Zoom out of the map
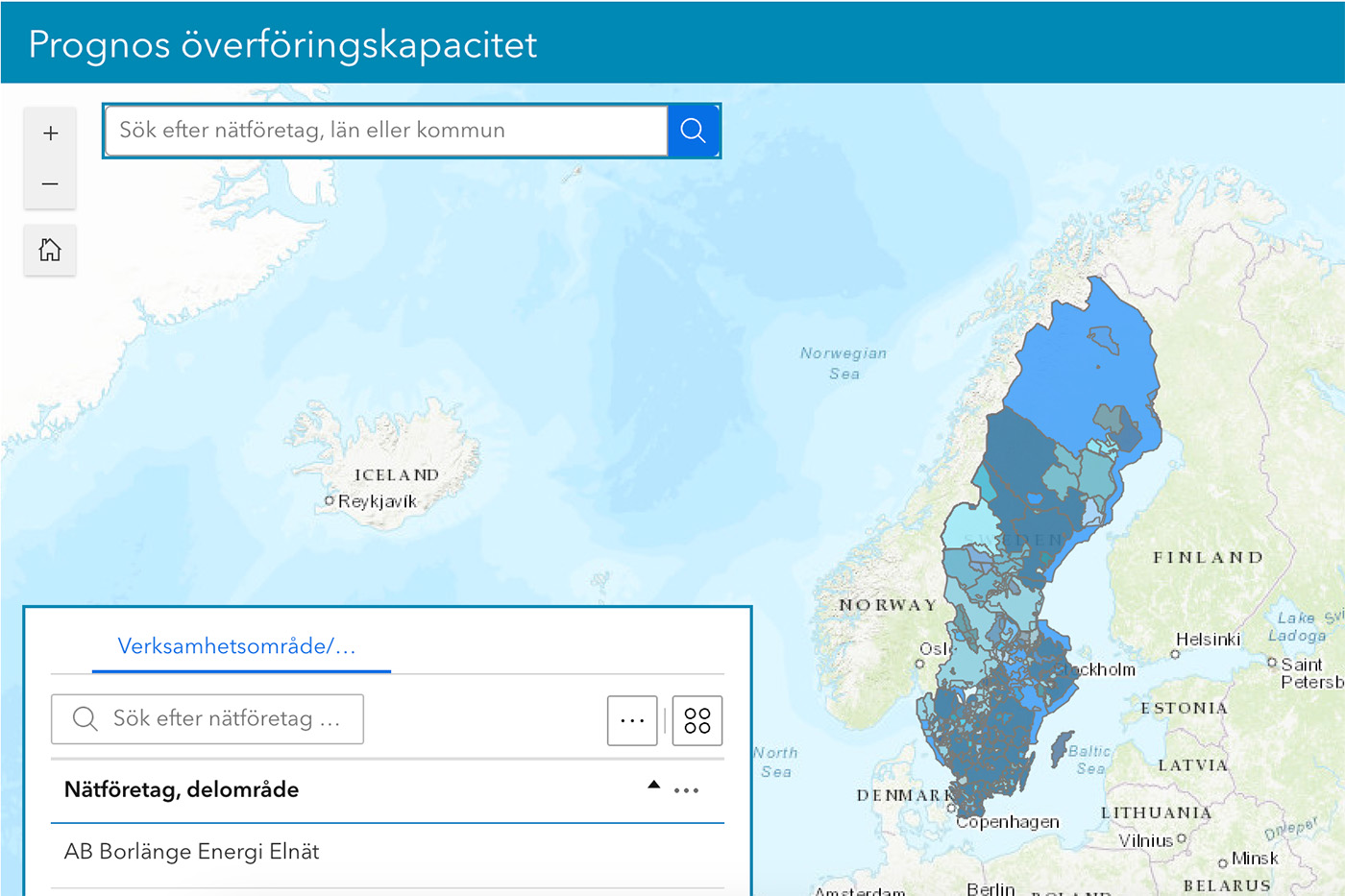The height and width of the screenshot is (896, 1345). (50, 183)
